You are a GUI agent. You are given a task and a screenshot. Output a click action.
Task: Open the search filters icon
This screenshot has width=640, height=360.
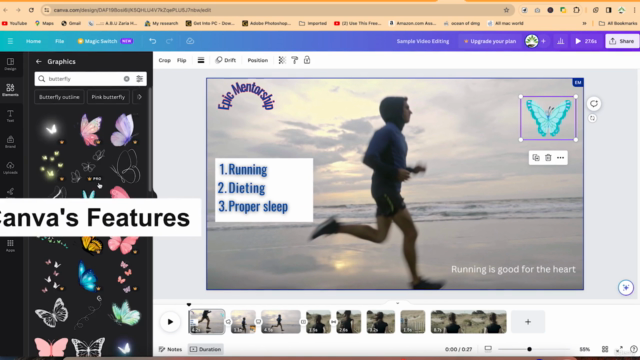pos(140,79)
